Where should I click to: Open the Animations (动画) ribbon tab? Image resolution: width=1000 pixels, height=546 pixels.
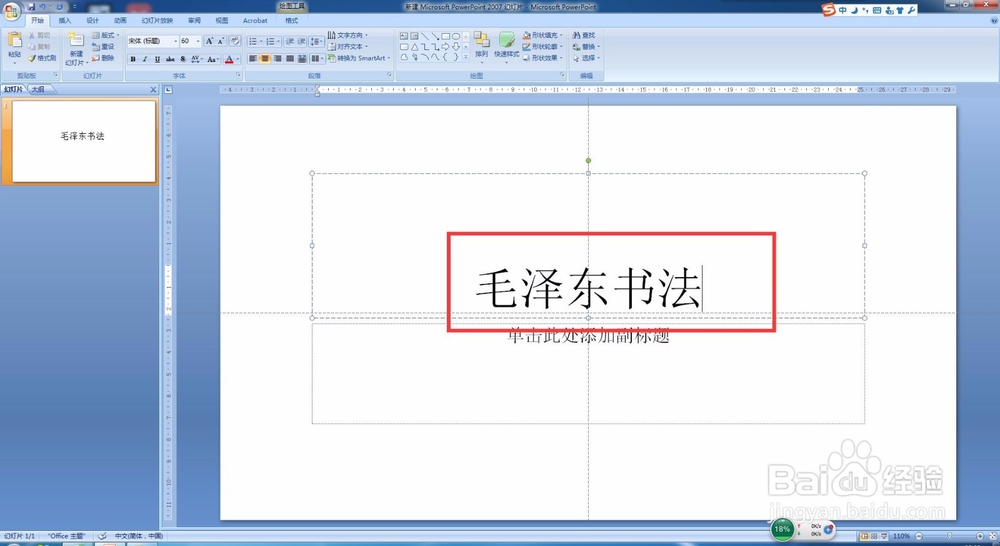click(x=120, y=20)
